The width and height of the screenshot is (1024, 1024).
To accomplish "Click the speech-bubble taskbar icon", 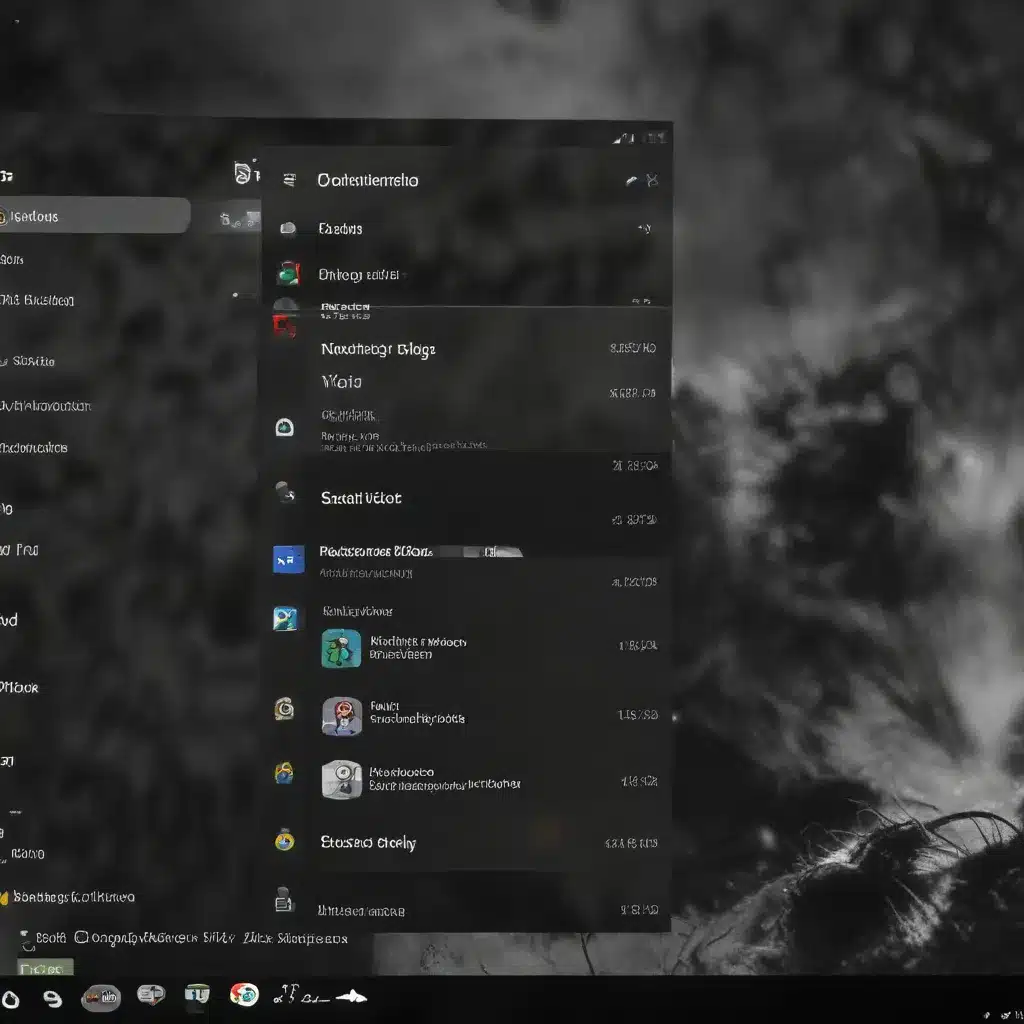I will (151, 995).
